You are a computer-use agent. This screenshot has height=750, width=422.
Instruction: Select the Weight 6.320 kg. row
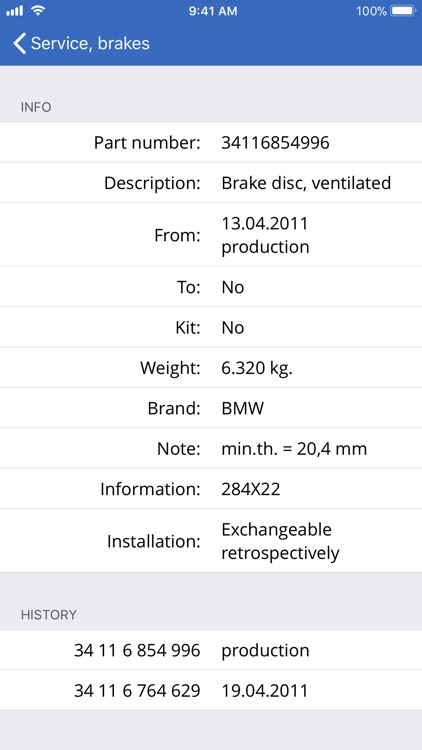211,368
